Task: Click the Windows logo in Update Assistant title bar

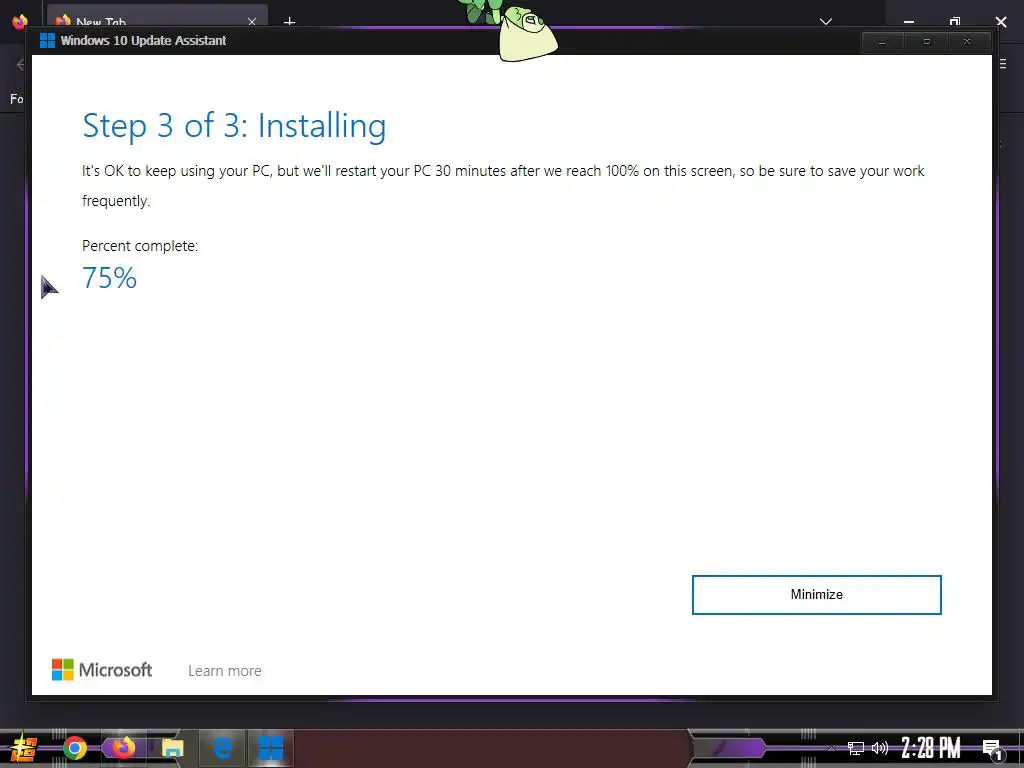Action: coord(47,40)
